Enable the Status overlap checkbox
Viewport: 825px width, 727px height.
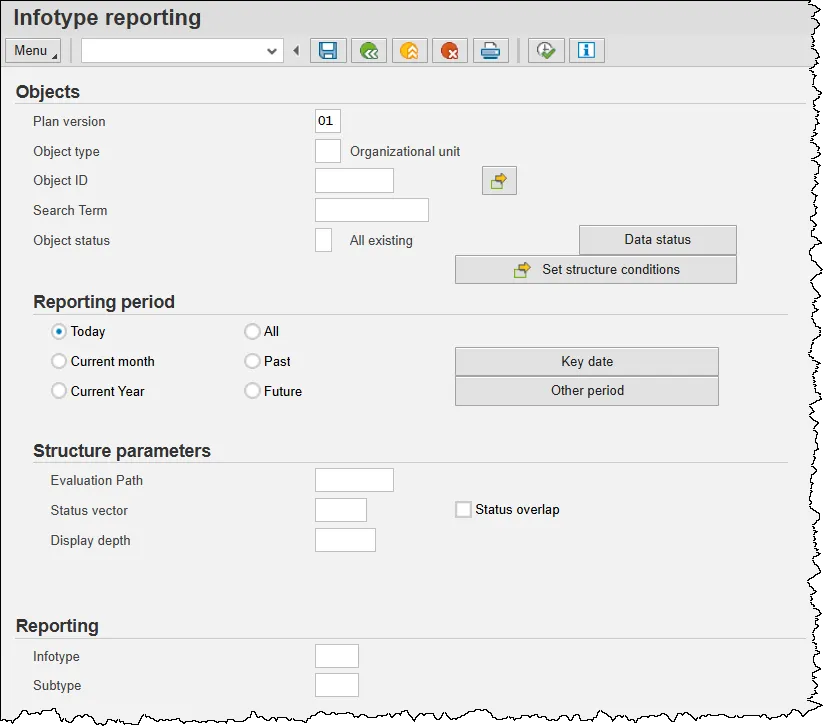pos(463,510)
